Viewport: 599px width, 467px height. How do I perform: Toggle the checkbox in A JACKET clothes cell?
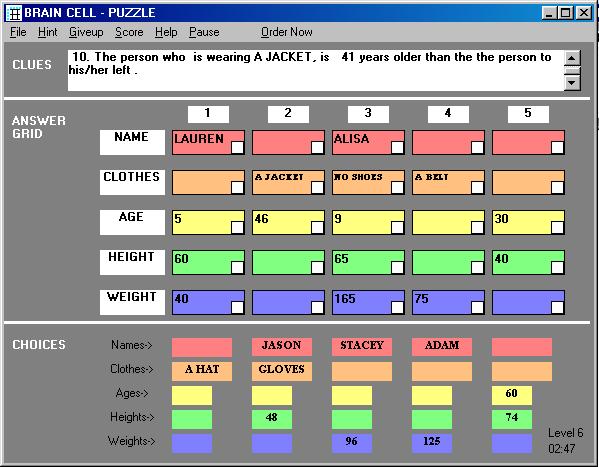point(317,187)
